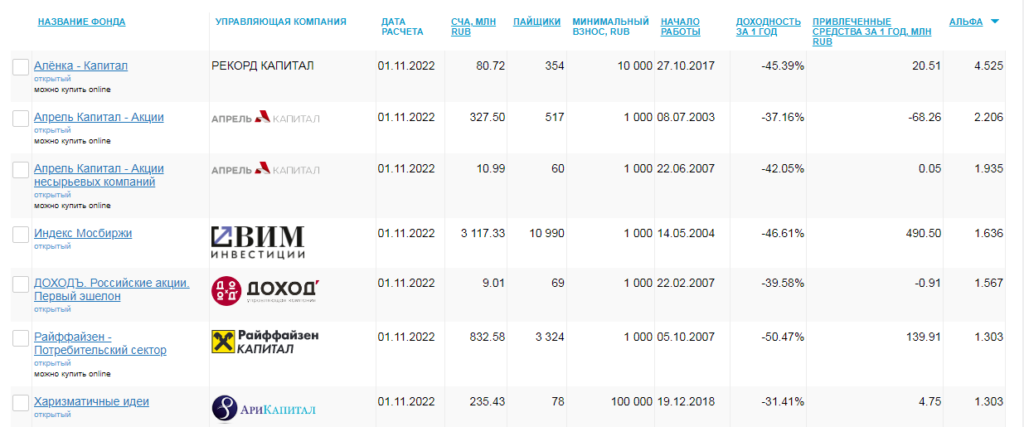Sort by Управляющая компания column
Image resolution: width=1024 pixels, height=427 pixels.
point(281,22)
